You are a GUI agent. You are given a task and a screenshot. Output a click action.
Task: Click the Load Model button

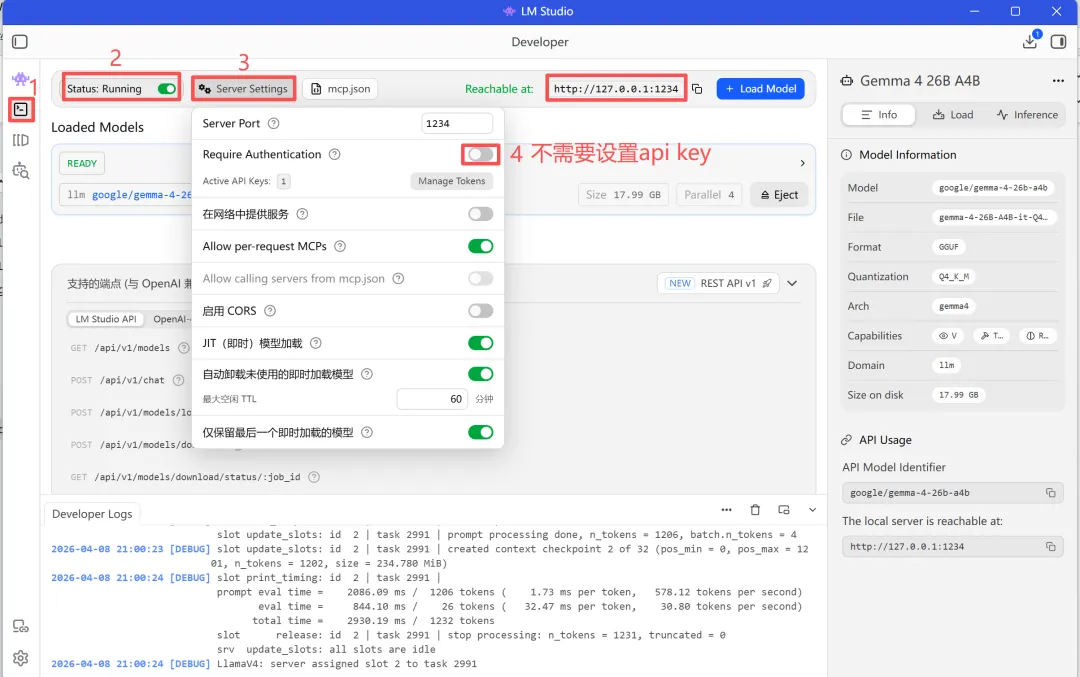point(760,89)
